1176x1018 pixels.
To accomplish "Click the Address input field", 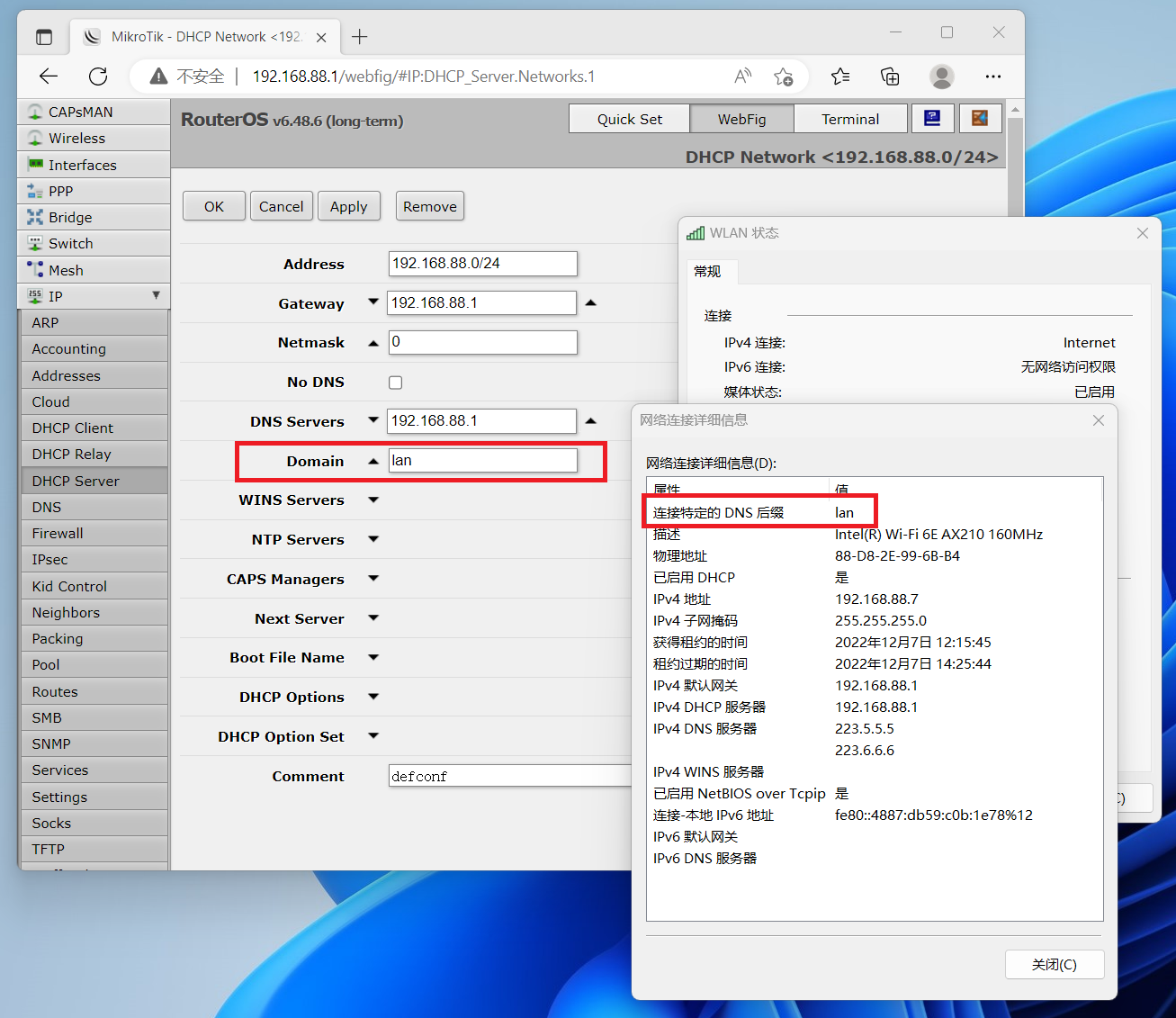I will 483,264.
